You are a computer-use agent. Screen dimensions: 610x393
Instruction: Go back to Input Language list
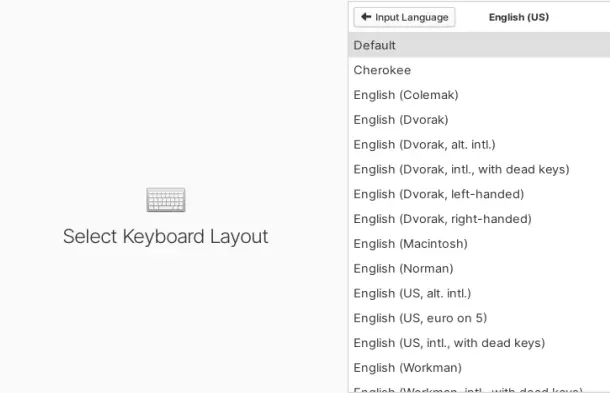pyautogui.click(x=404, y=17)
